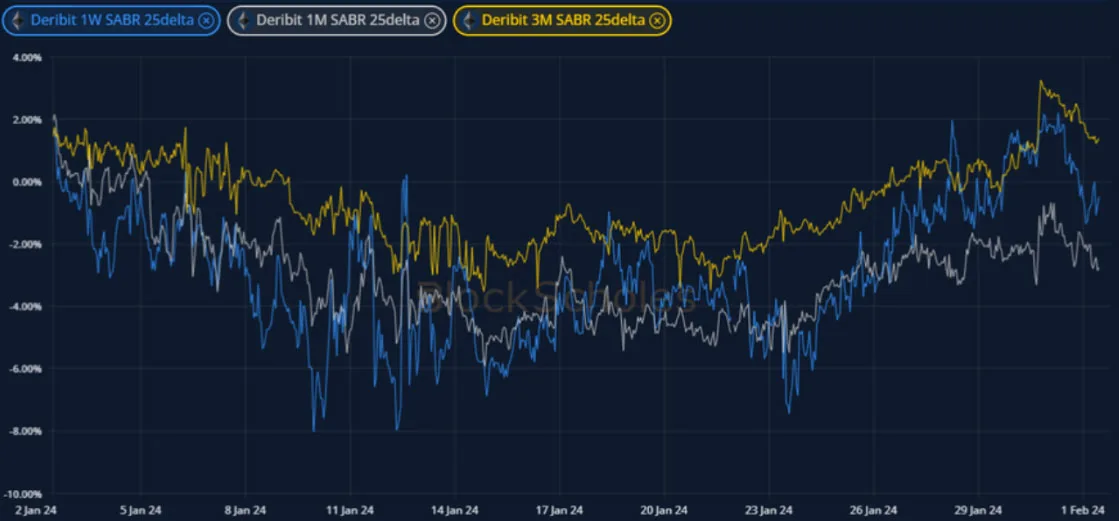Click the 2 Jan 24 date label
The image size is (1119, 521).
(36, 510)
